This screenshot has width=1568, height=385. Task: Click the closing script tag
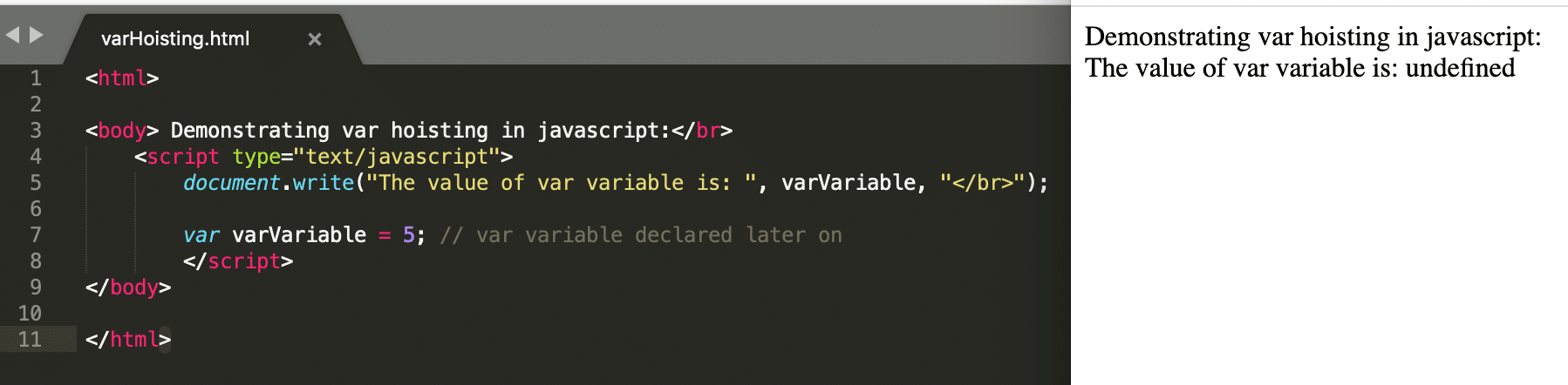(238, 261)
